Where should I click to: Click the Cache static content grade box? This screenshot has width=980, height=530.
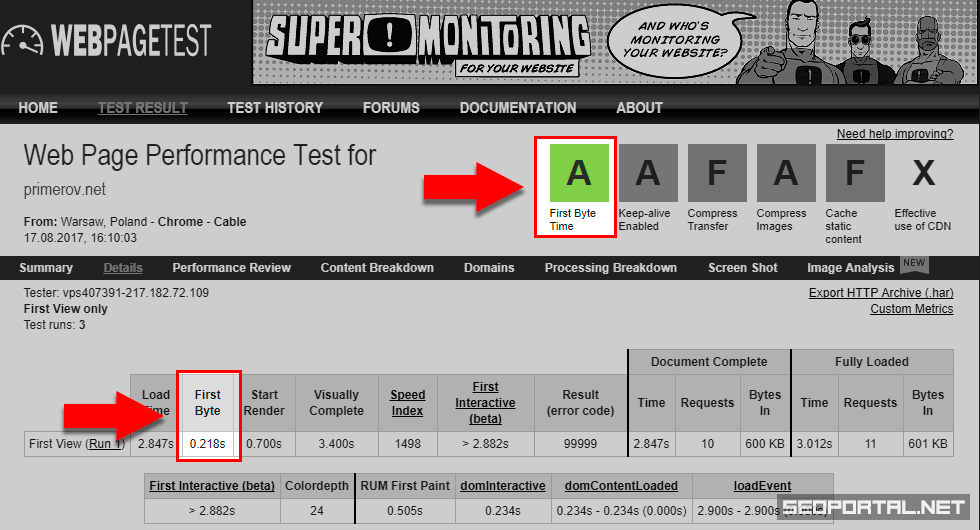(x=855, y=173)
